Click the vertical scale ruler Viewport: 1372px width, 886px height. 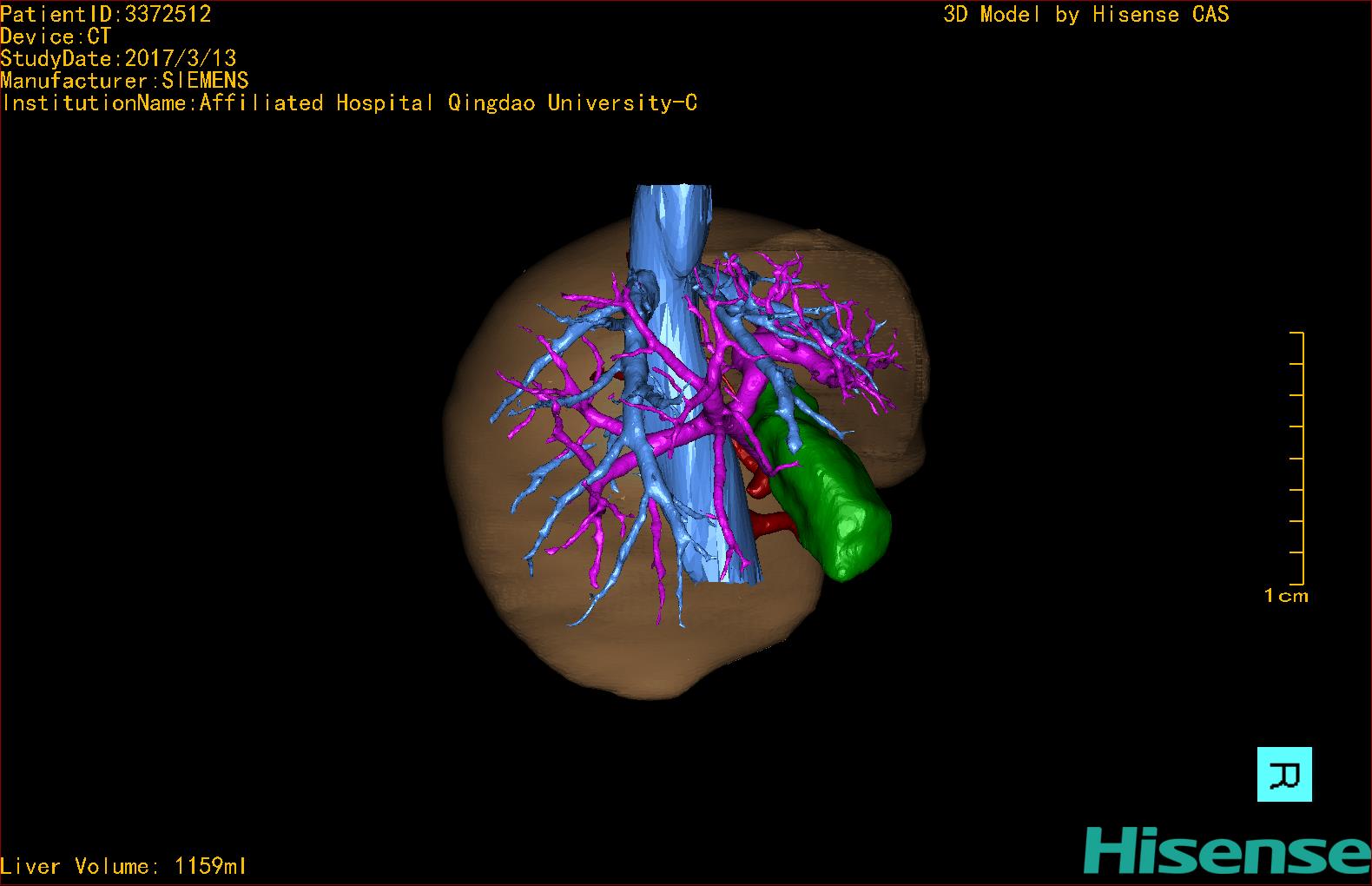pos(1297,458)
